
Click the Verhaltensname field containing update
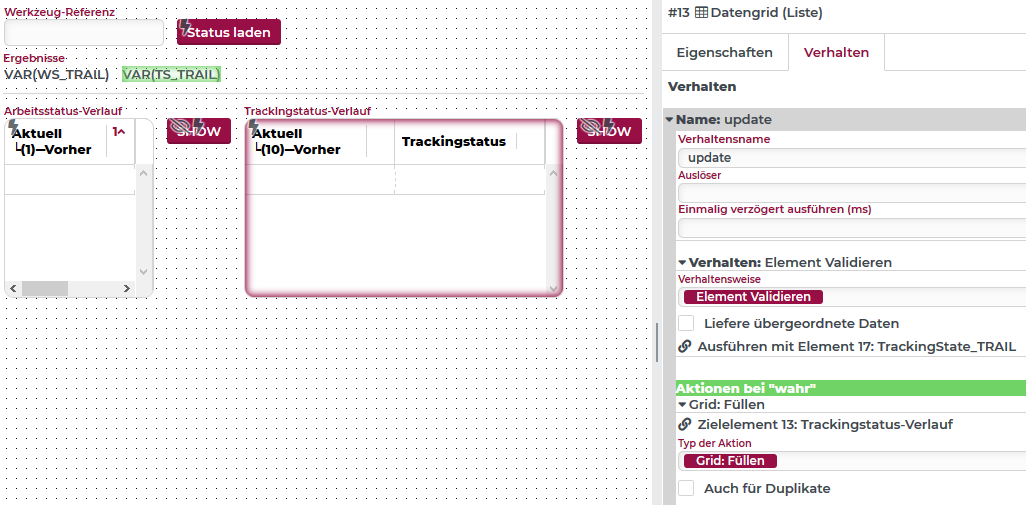850,158
